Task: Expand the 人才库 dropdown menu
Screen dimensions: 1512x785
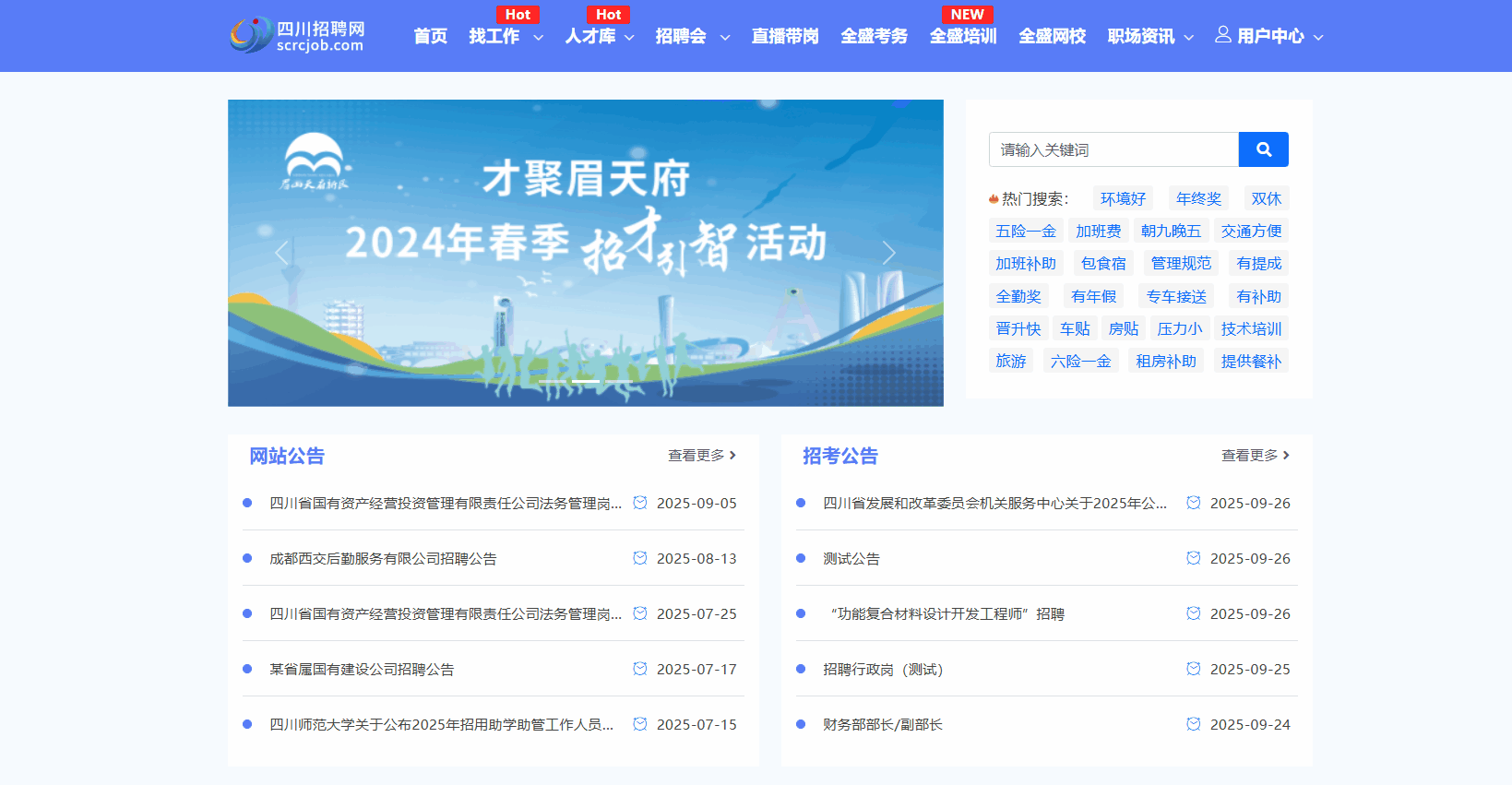Action: coord(600,37)
